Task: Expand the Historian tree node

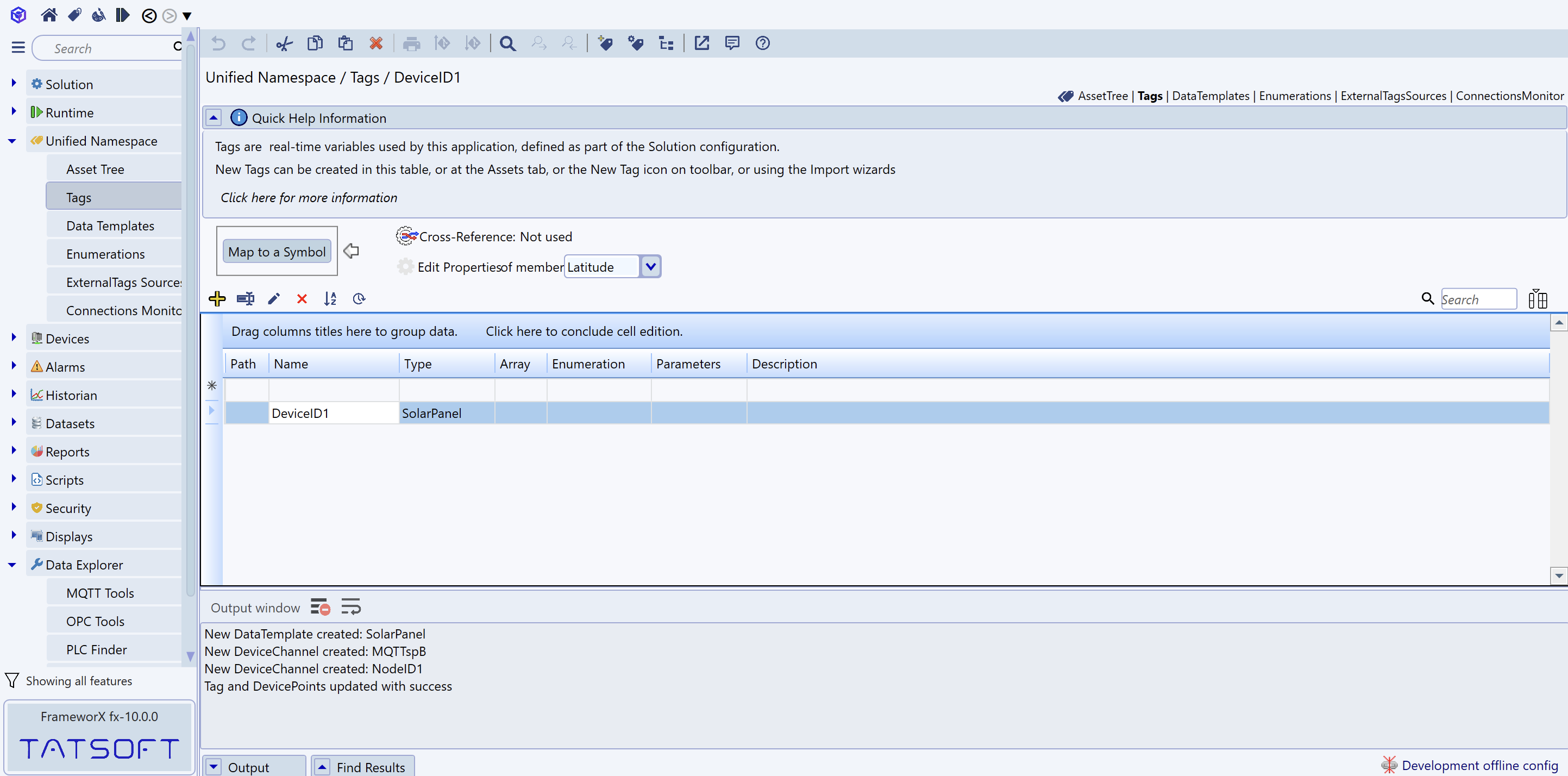Action: [x=14, y=394]
